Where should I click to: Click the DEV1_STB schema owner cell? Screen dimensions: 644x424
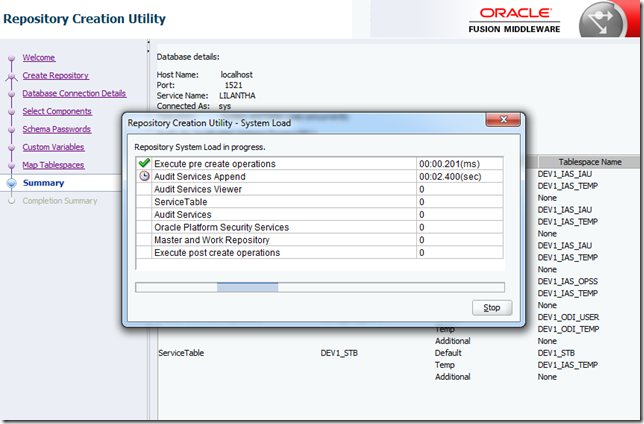(339, 353)
